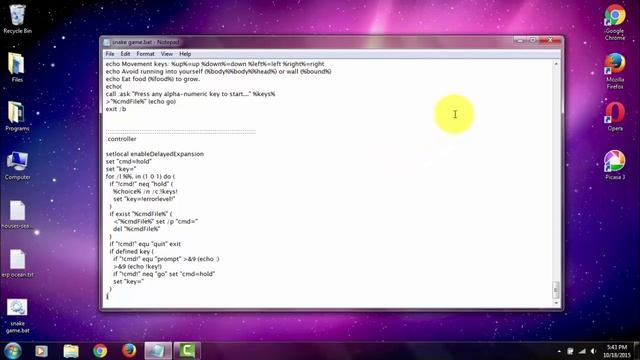Launch Google Chrome from desktop shortcut
Screen dimensions: 640x360
pyautogui.click(x=615, y=22)
